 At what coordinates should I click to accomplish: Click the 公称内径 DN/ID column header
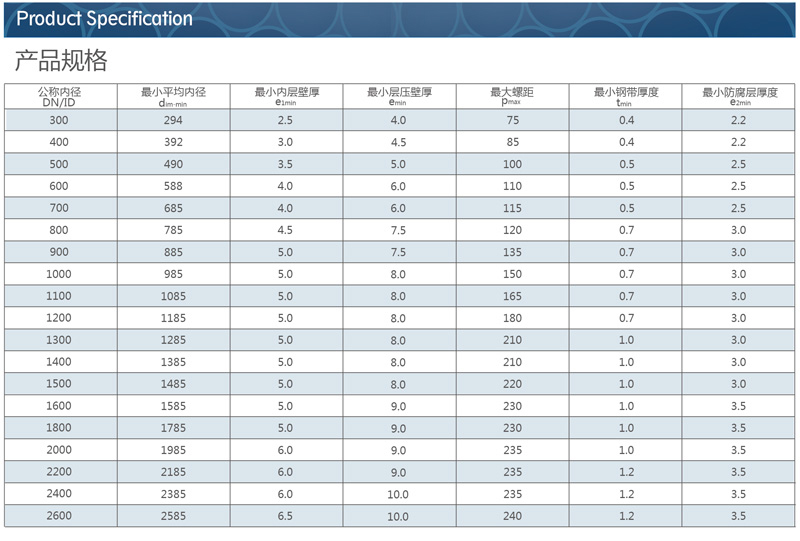60,96
